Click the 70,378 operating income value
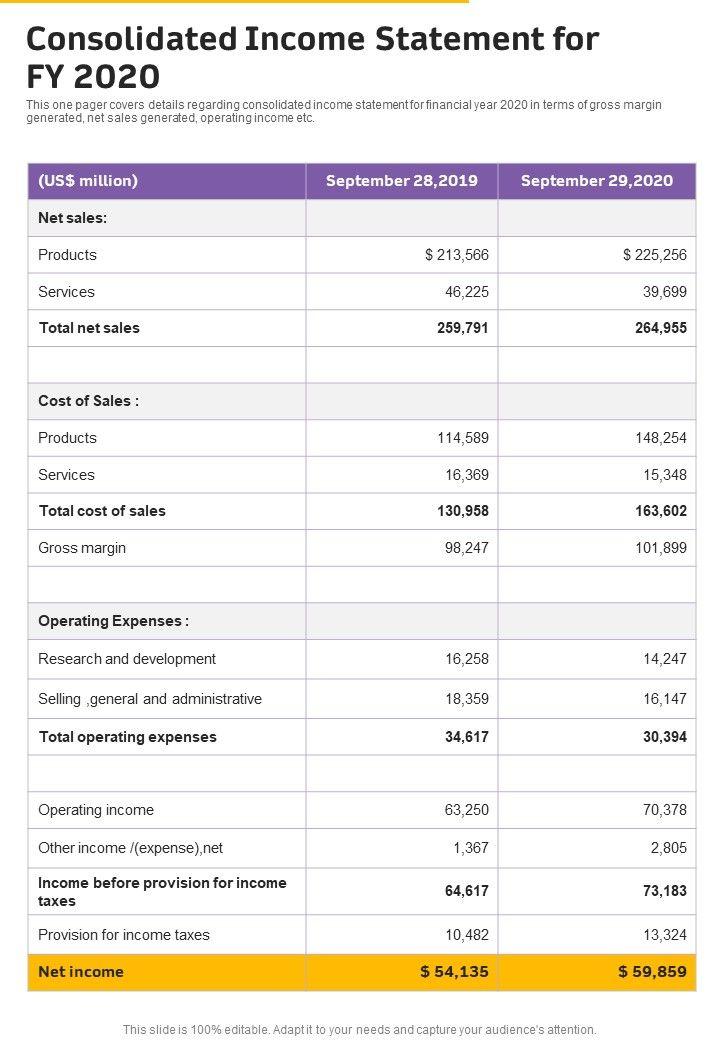Image resolution: width=720 pixels, height=1040 pixels. click(x=665, y=810)
